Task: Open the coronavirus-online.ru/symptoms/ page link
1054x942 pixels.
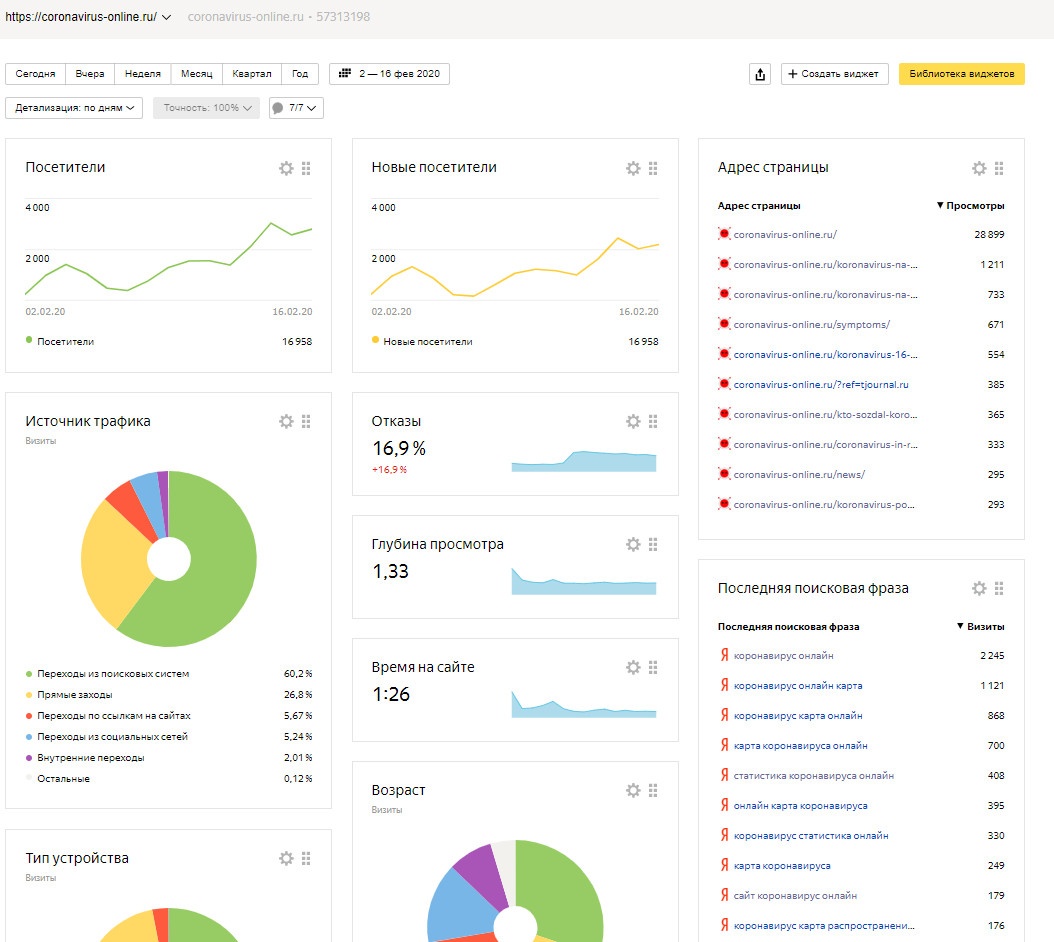Action: tap(811, 325)
